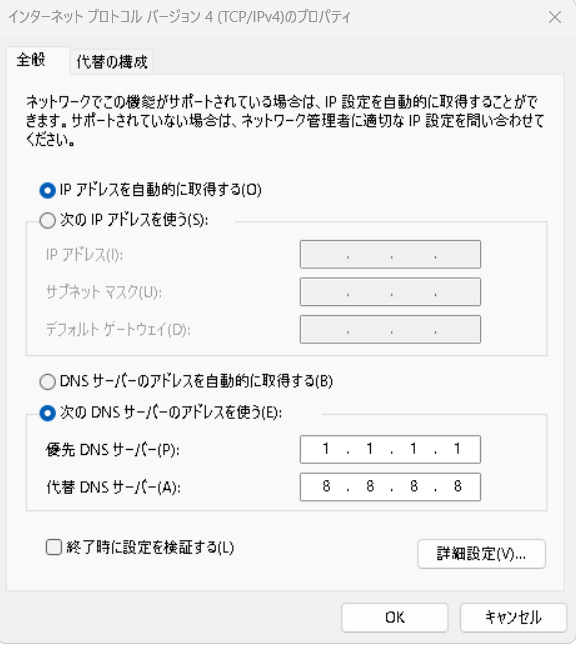The width and height of the screenshot is (576, 645).
Task: Confirm with the OK button
Action: (395, 617)
